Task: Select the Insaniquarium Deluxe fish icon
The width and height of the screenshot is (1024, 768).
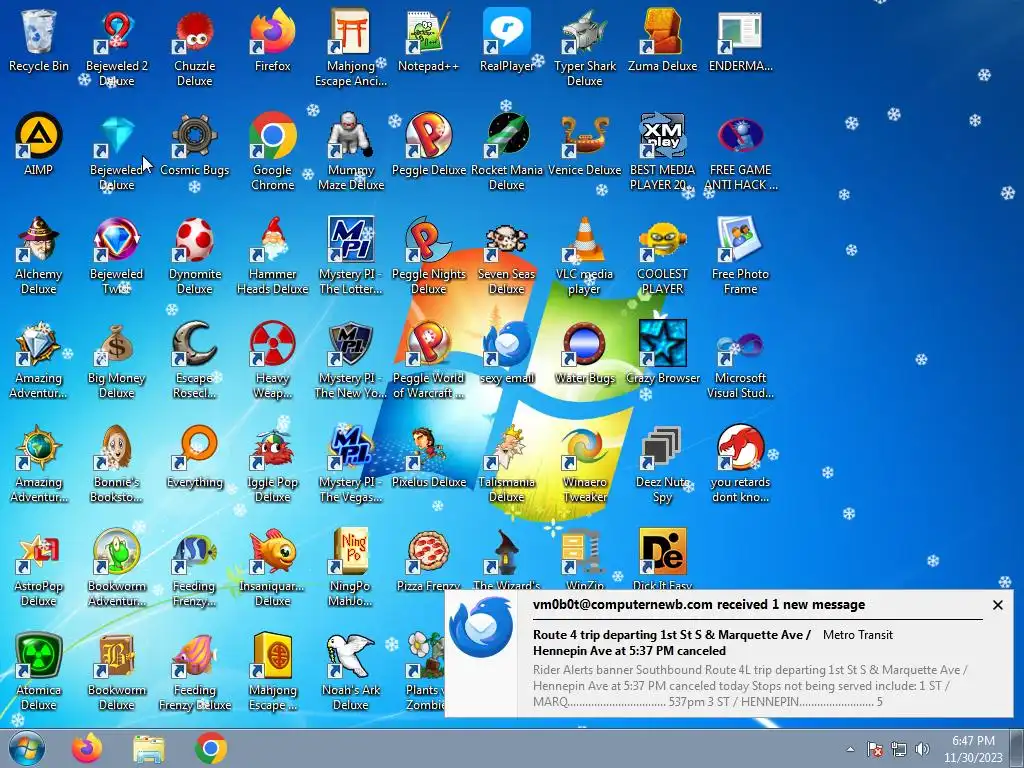Action: point(273,568)
